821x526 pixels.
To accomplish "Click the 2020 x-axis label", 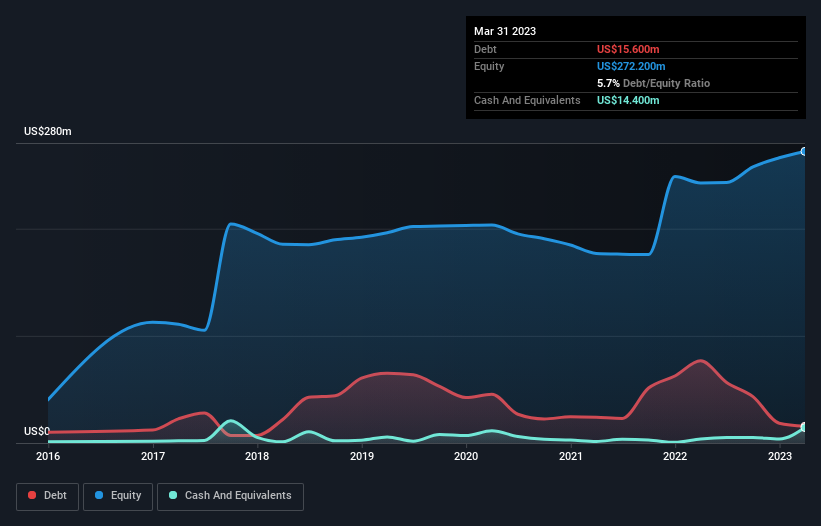I will pos(466,456).
